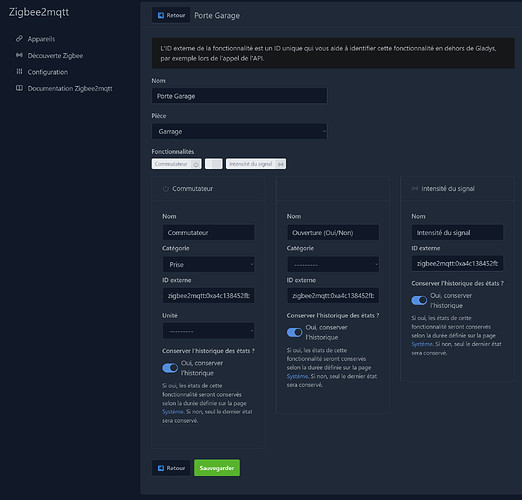Click the power icon in Commutateur card header
The width and height of the screenshot is (522, 500).
tap(165, 189)
